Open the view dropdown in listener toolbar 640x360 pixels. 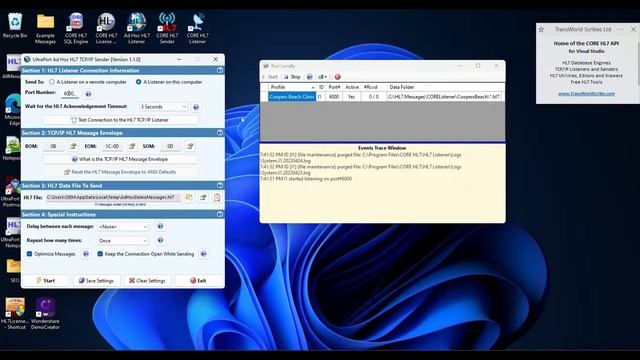tap(322, 77)
